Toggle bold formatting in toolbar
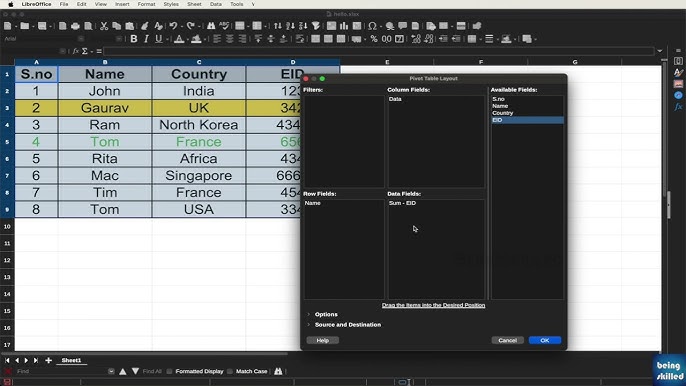This screenshot has width=686, height=386. point(134,39)
